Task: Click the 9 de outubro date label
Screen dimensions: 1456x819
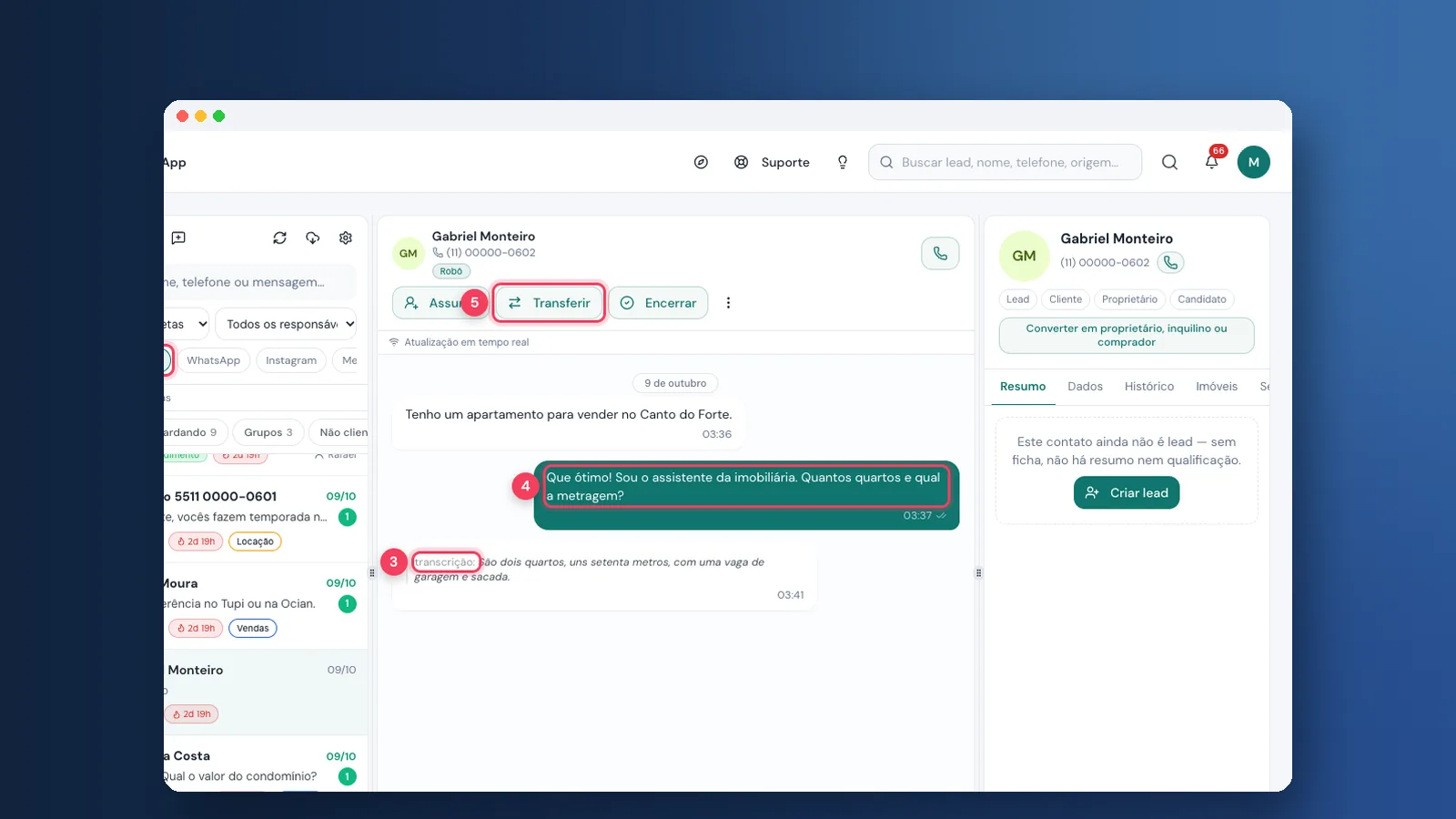Action: 675,383
